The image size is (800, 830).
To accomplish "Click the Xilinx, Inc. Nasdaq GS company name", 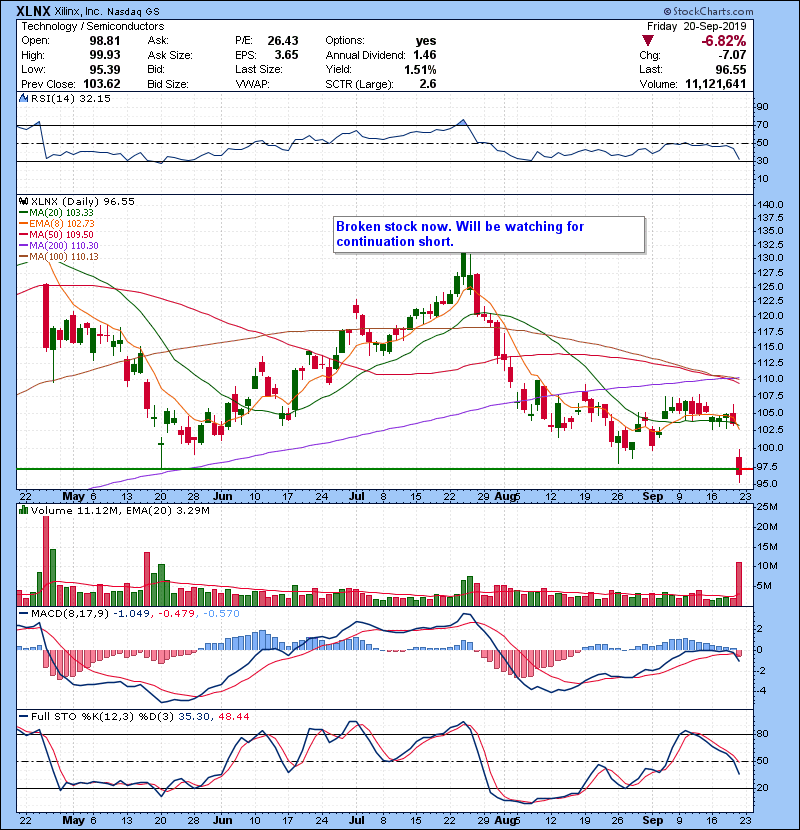I will coord(107,11).
